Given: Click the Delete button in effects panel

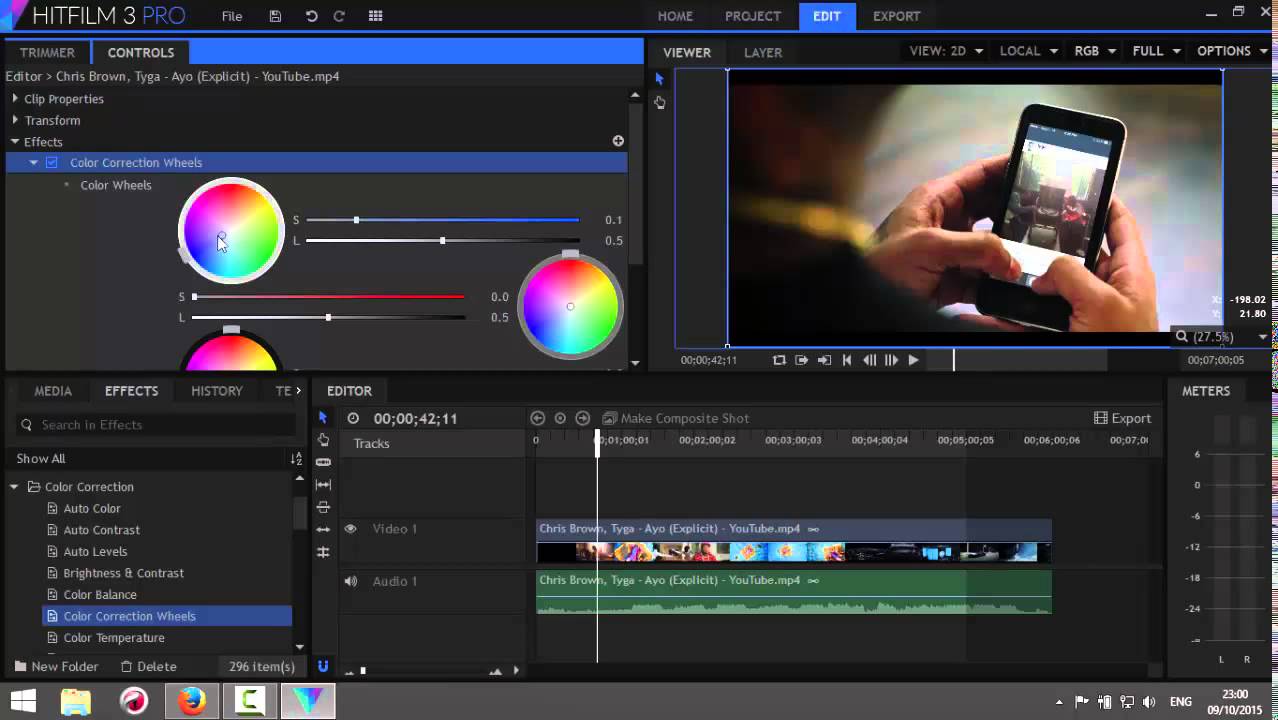Looking at the screenshot, I should tap(148, 666).
